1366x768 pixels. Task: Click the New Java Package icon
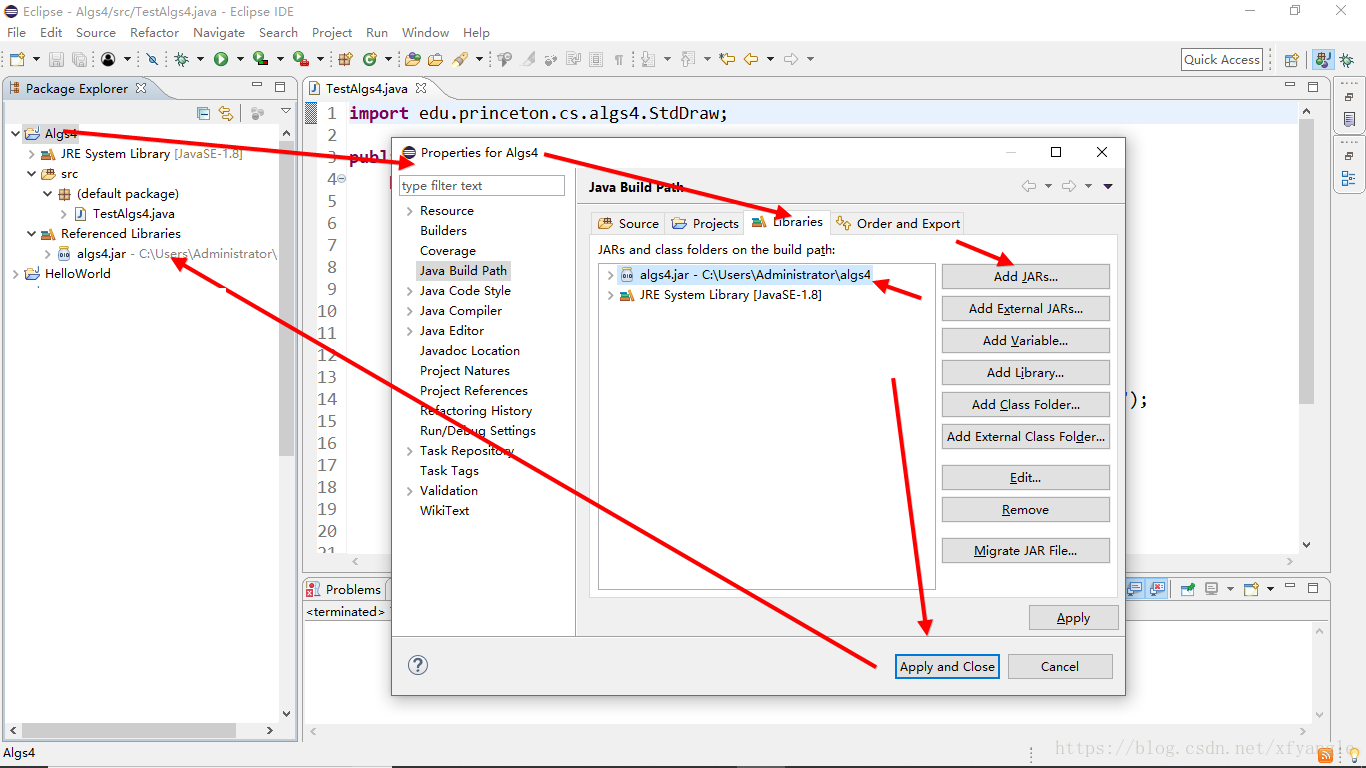[x=345, y=59]
